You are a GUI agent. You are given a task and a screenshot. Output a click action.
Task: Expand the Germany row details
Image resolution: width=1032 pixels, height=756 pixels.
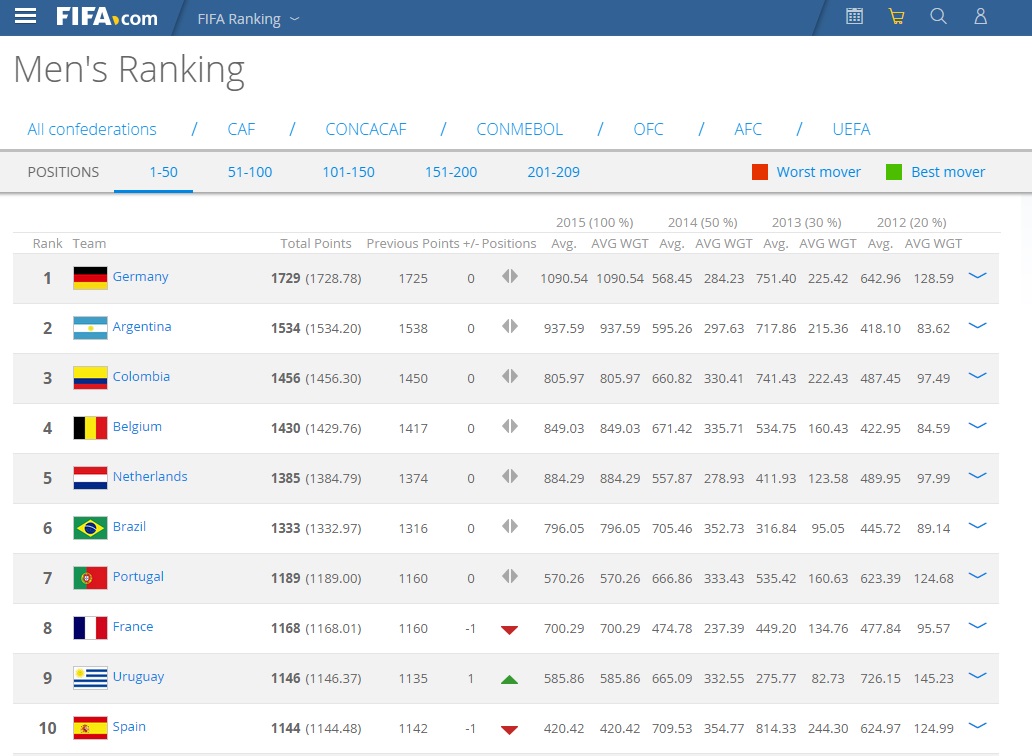tap(977, 275)
